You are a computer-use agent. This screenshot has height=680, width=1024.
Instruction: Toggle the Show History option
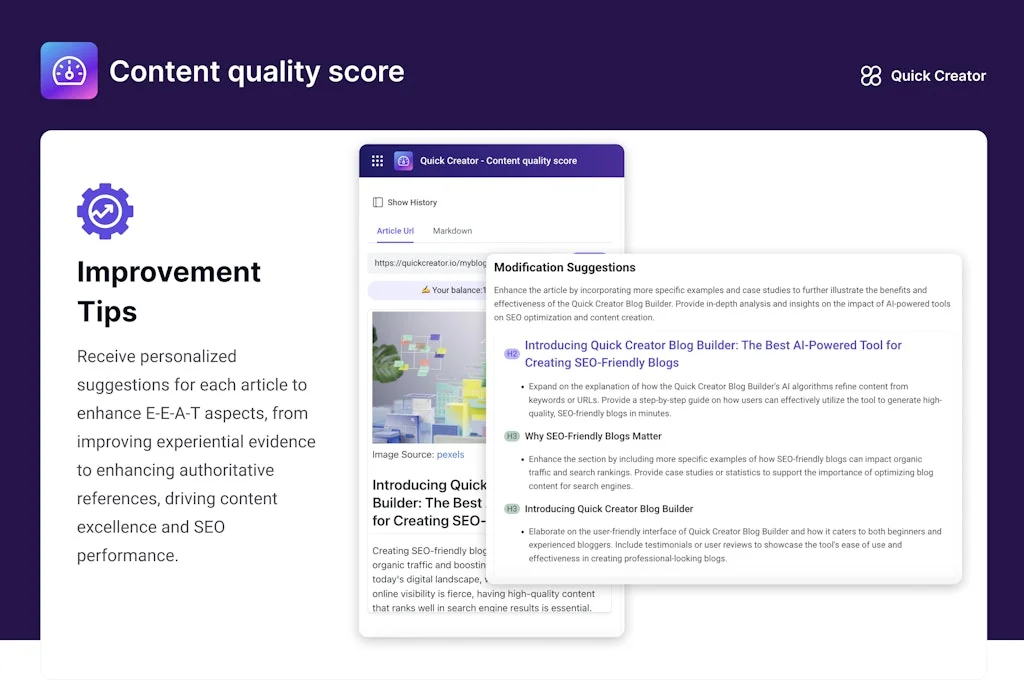[x=404, y=202]
